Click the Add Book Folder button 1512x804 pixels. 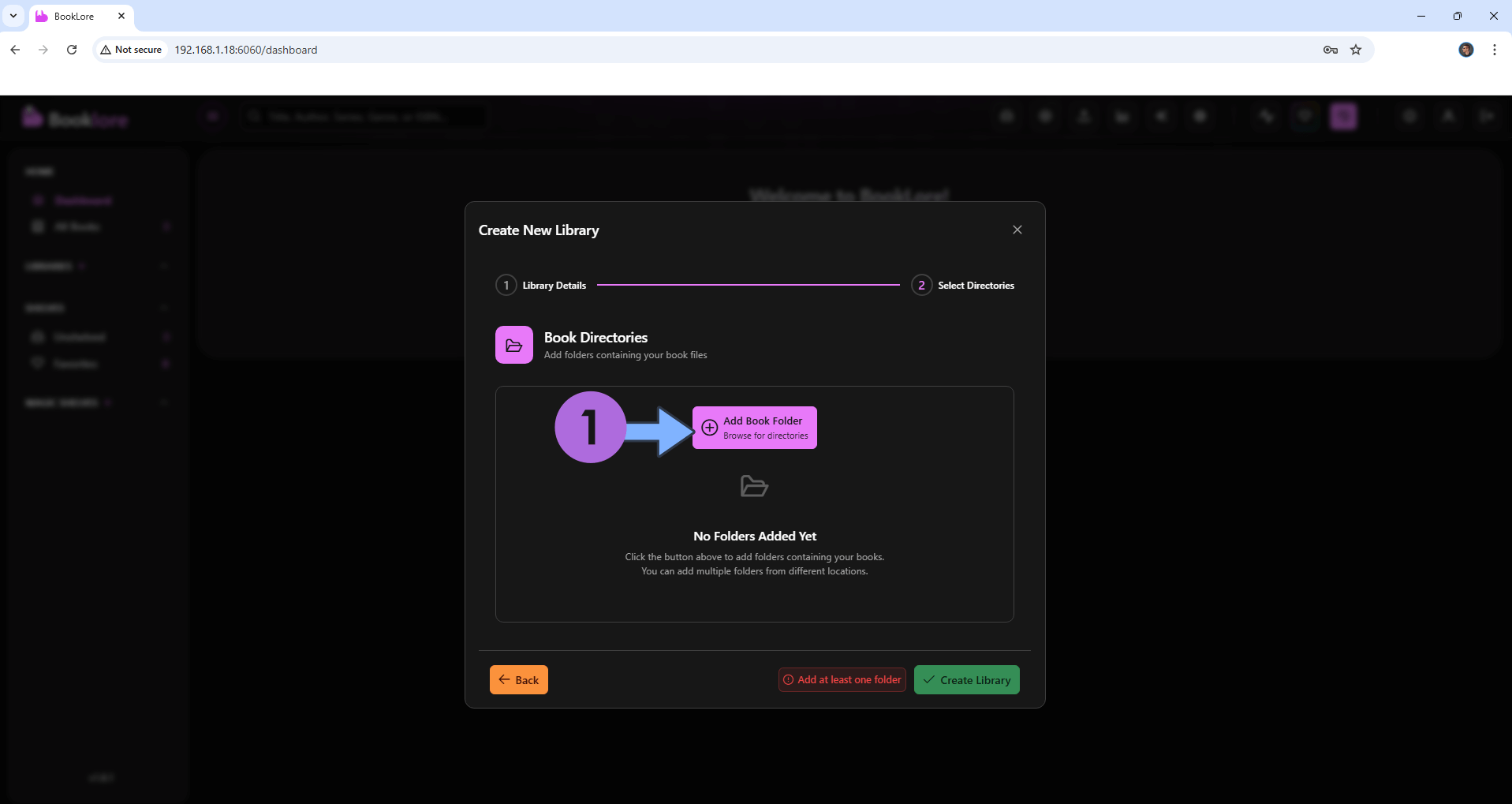pos(754,428)
